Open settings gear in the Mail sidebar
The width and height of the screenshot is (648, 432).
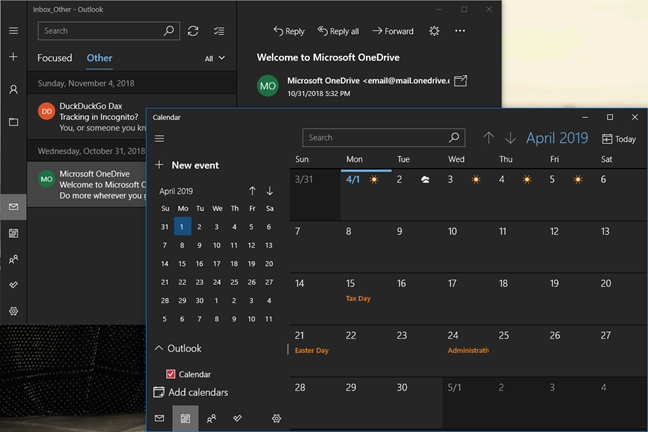tap(13, 311)
